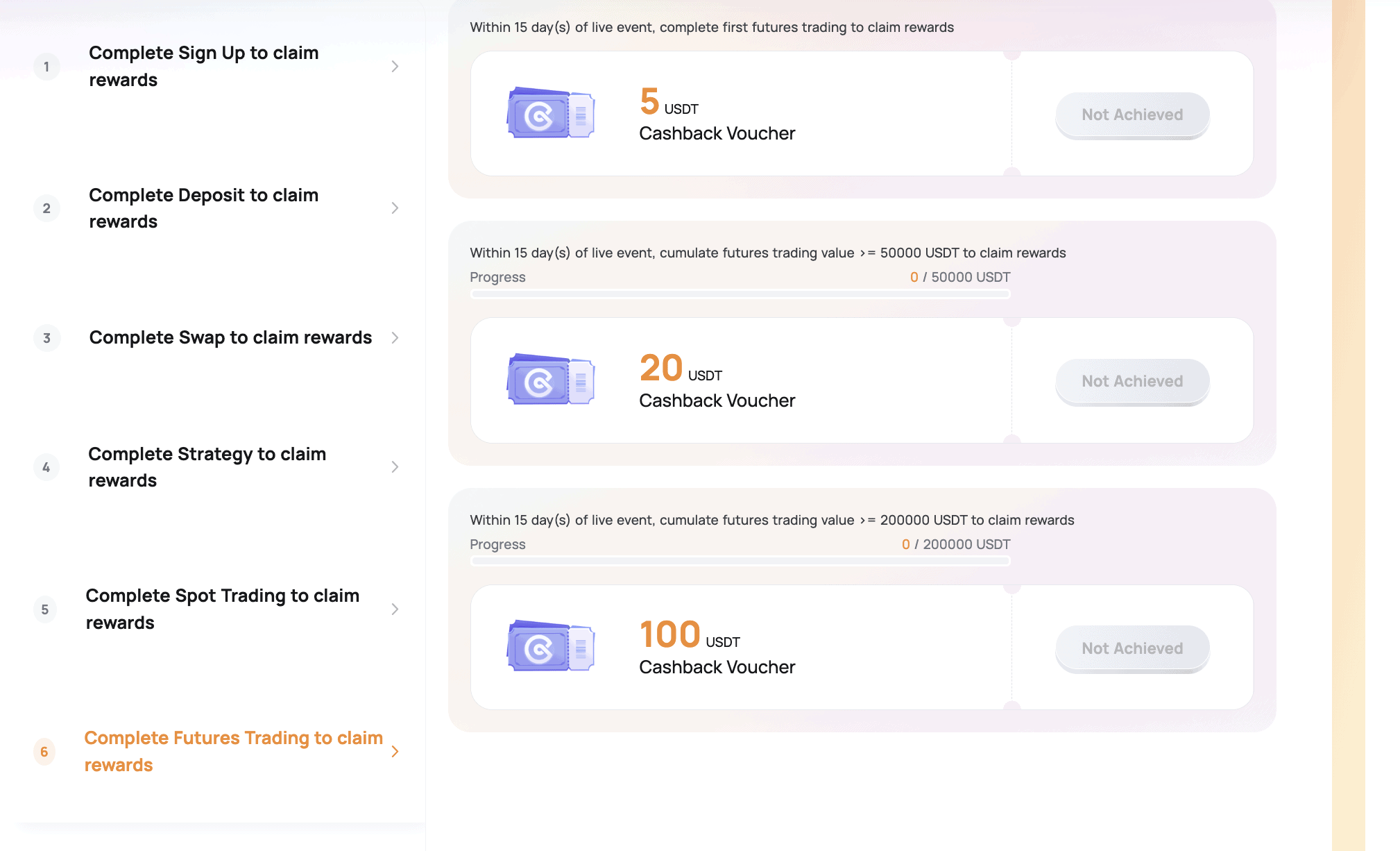Expand the Sign Up rewards chevron

click(395, 67)
